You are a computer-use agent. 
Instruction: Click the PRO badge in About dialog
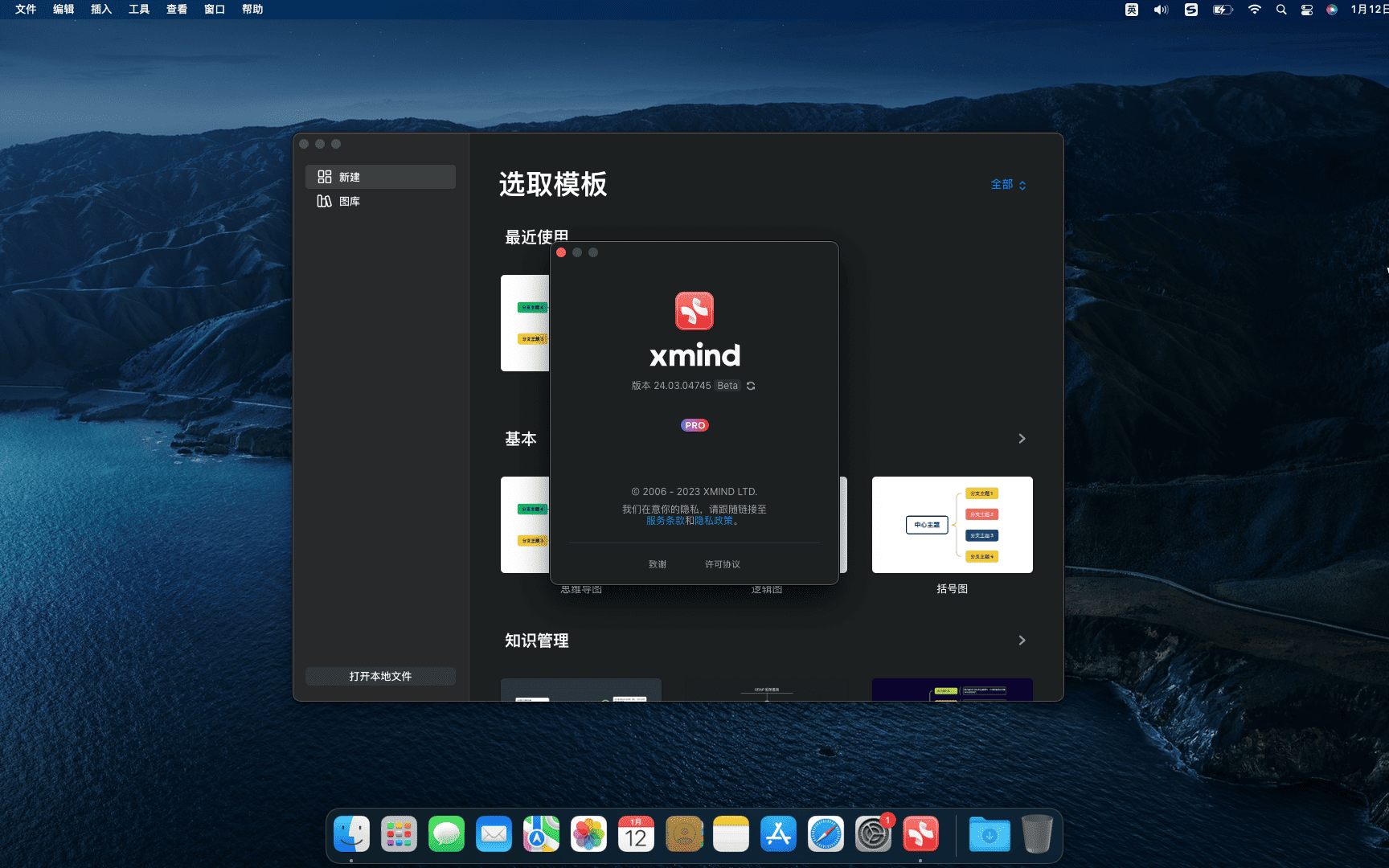point(694,425)
